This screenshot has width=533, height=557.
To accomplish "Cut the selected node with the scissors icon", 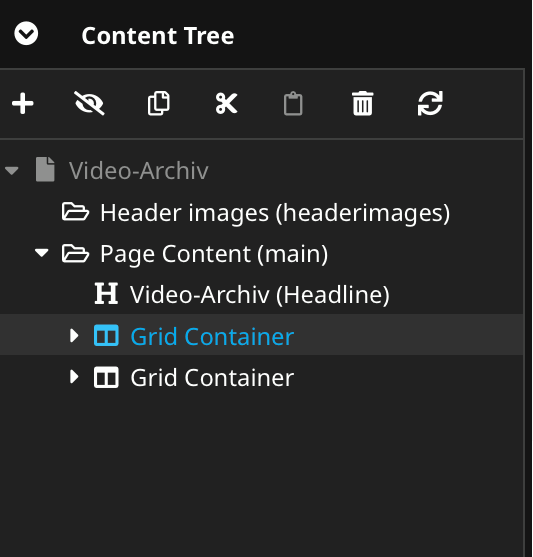I will coord(226,103).
